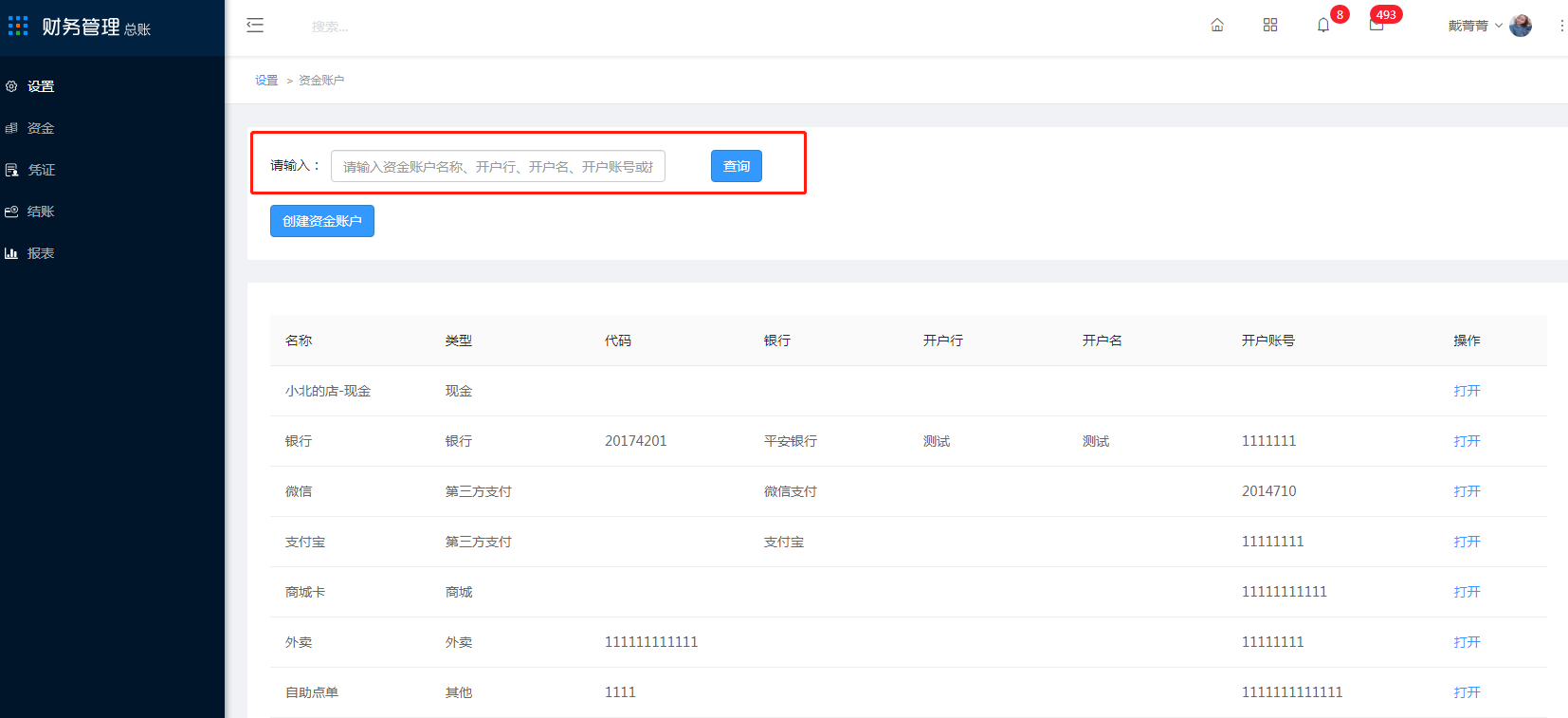Select the 小北的店-现金 name cell

pyautogui.click(x=328, y=391)
